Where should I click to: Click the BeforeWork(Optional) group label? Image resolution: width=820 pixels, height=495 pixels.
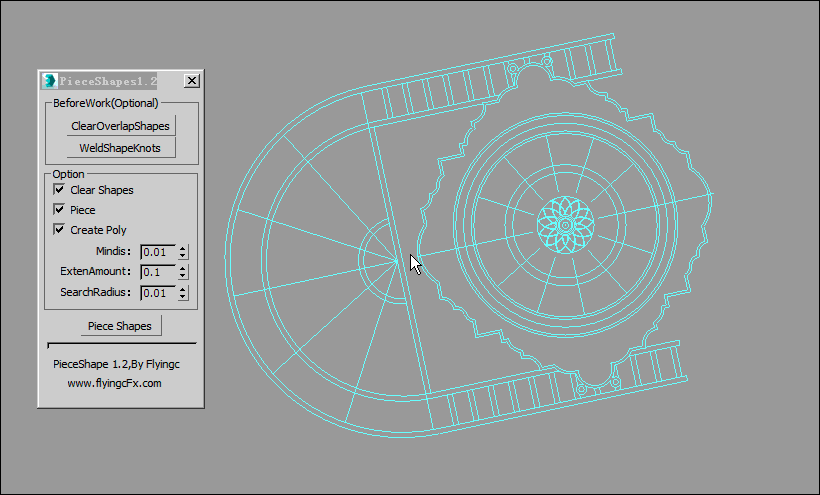(106, 103)
